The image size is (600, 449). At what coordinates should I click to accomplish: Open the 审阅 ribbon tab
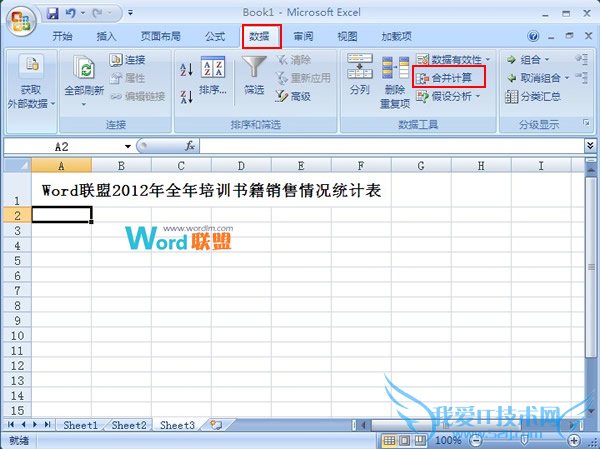(x=303, y=36)
